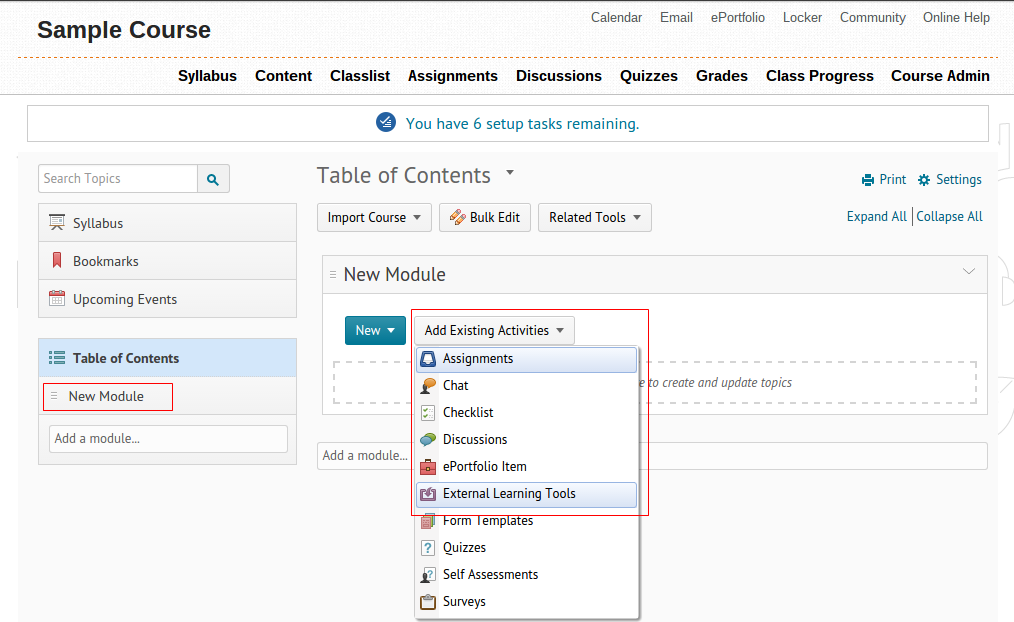The height and width of the screenshot is (622, 1014).
Task: Choose Discussions in the activities menu
Action: (526, 440)
